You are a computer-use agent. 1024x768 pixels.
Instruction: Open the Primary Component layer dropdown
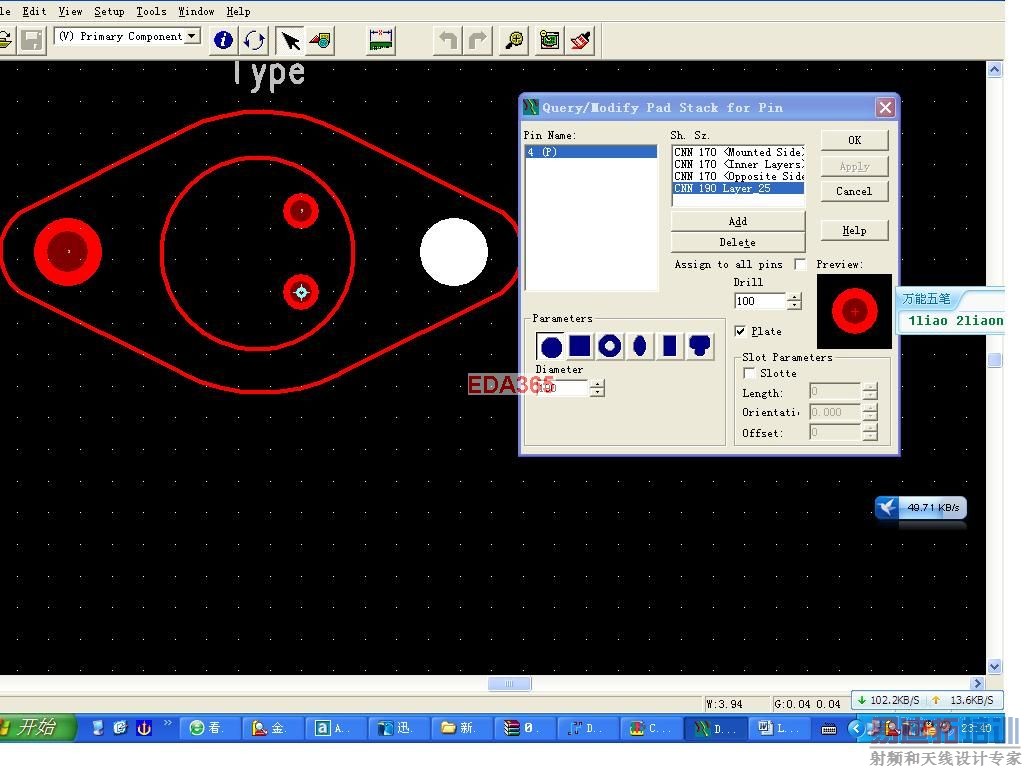pos(192,36)
